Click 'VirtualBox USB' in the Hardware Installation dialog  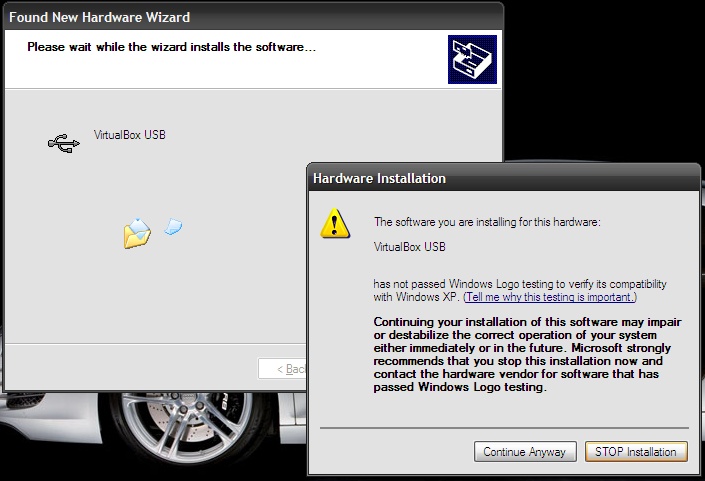410,247
